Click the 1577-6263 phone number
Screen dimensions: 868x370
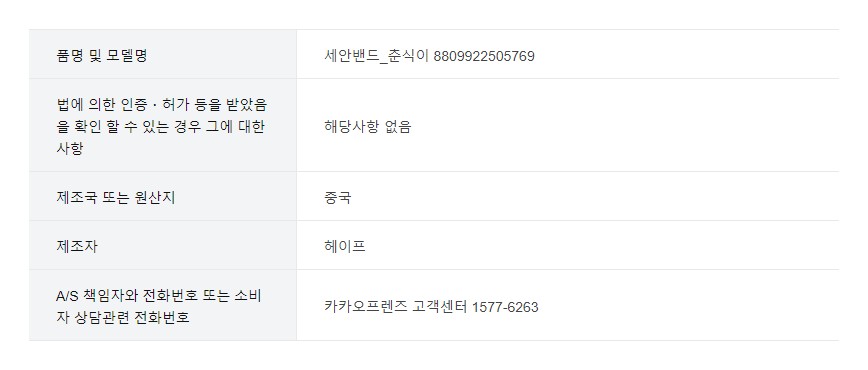[505, 307]
